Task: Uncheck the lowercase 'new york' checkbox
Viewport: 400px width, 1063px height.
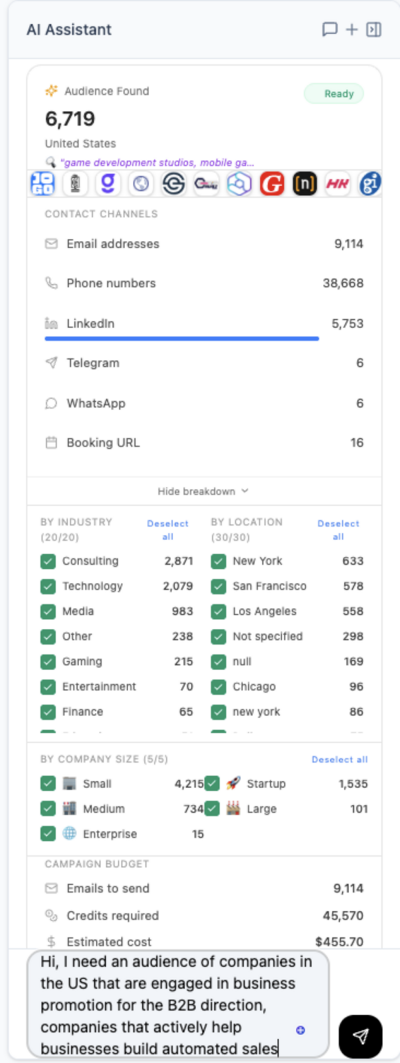Action: coord(218,711)
